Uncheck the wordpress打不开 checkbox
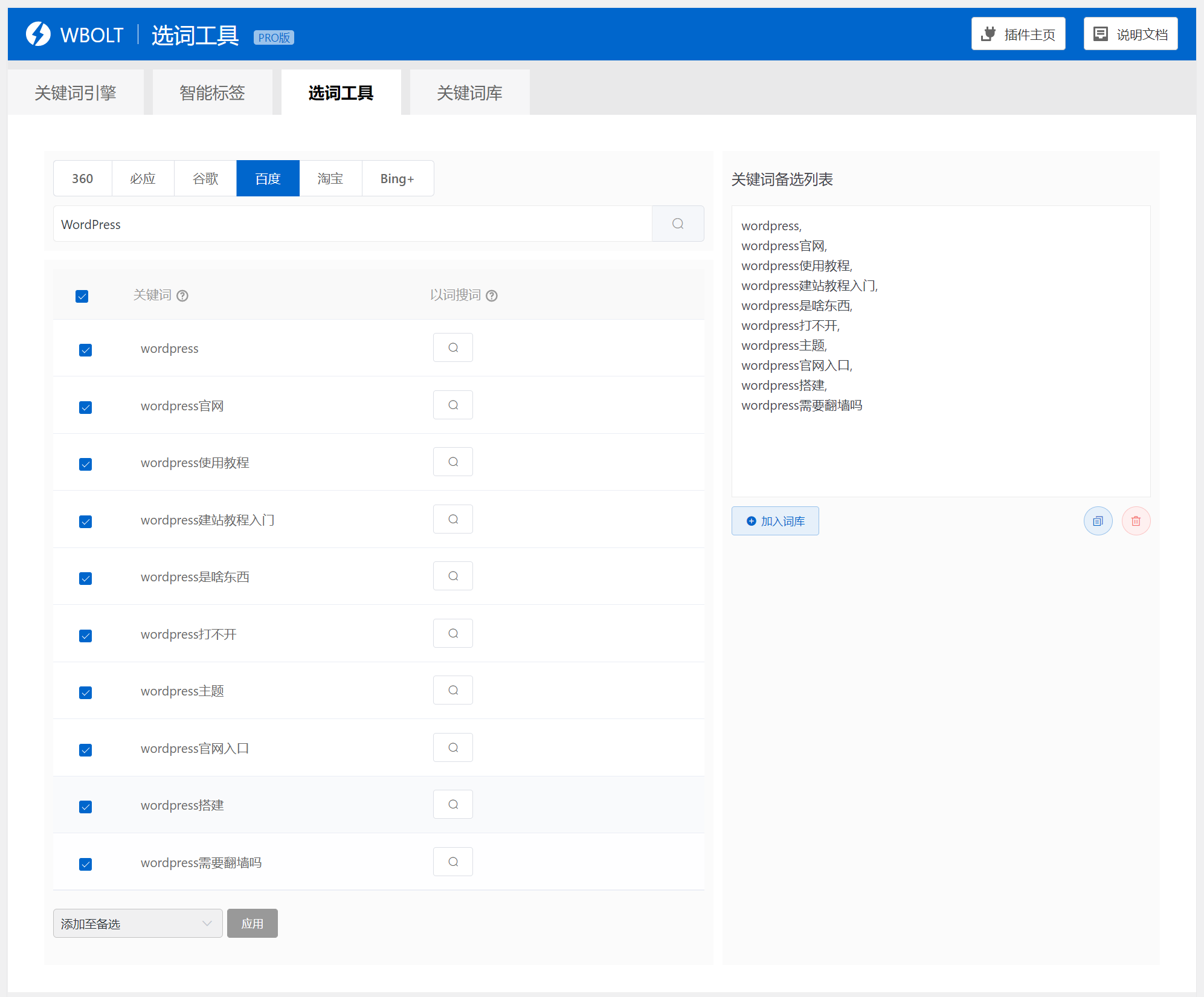Screen dimensions: 1204x997 (x=86, y=636)
